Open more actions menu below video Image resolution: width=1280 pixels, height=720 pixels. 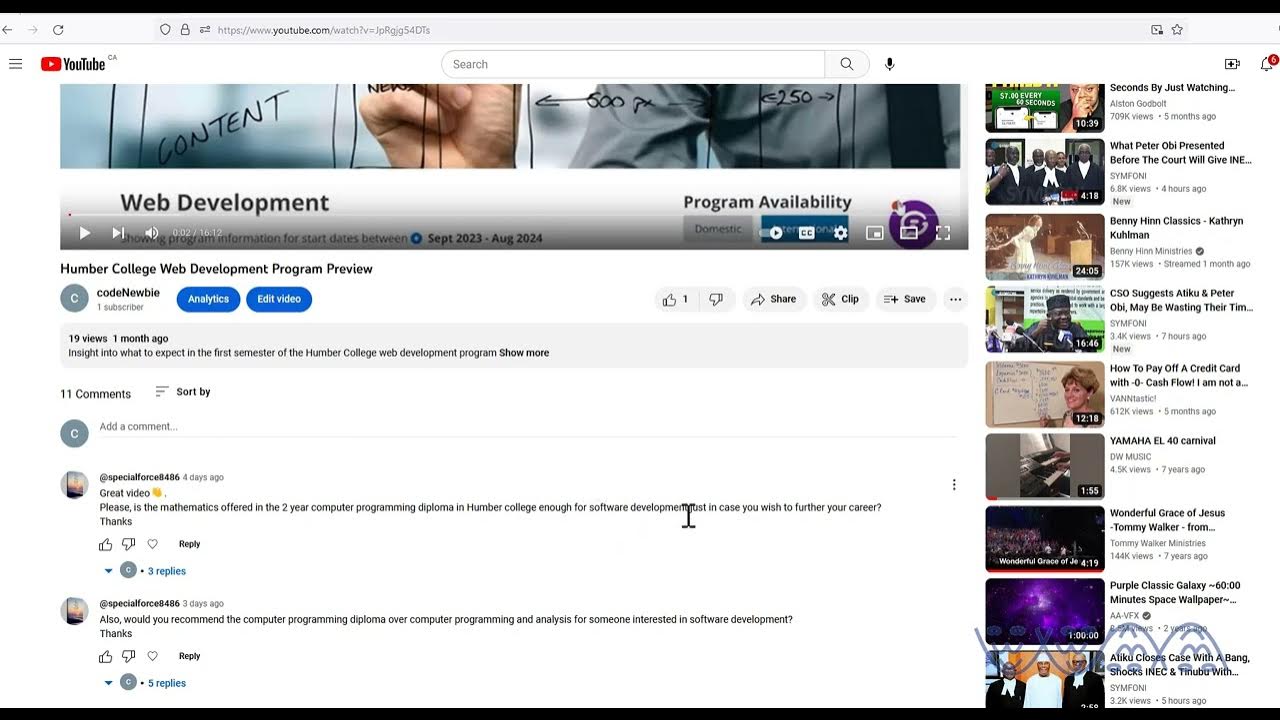955,299
